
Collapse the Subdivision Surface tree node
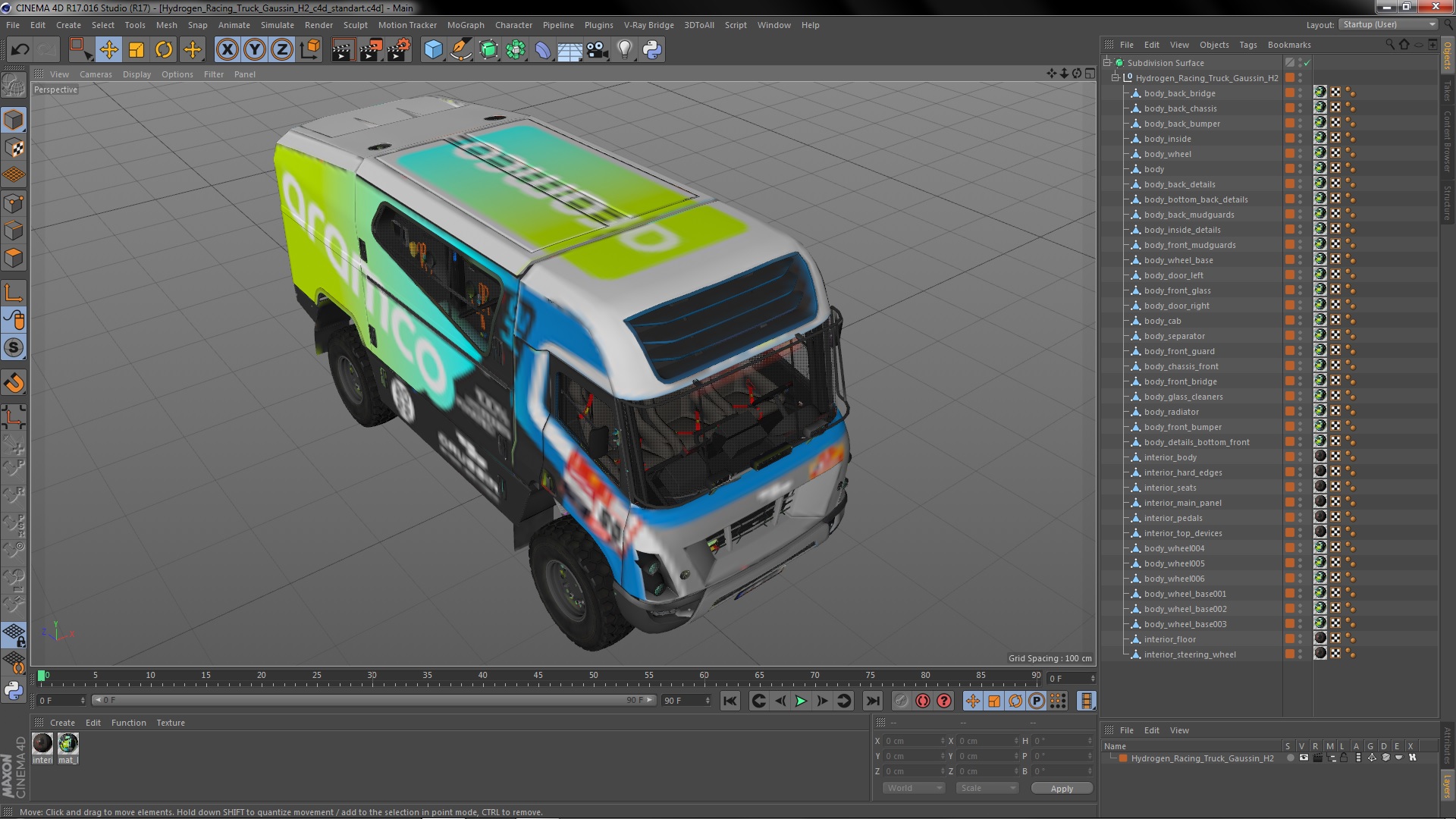(x=1107, y=63)
